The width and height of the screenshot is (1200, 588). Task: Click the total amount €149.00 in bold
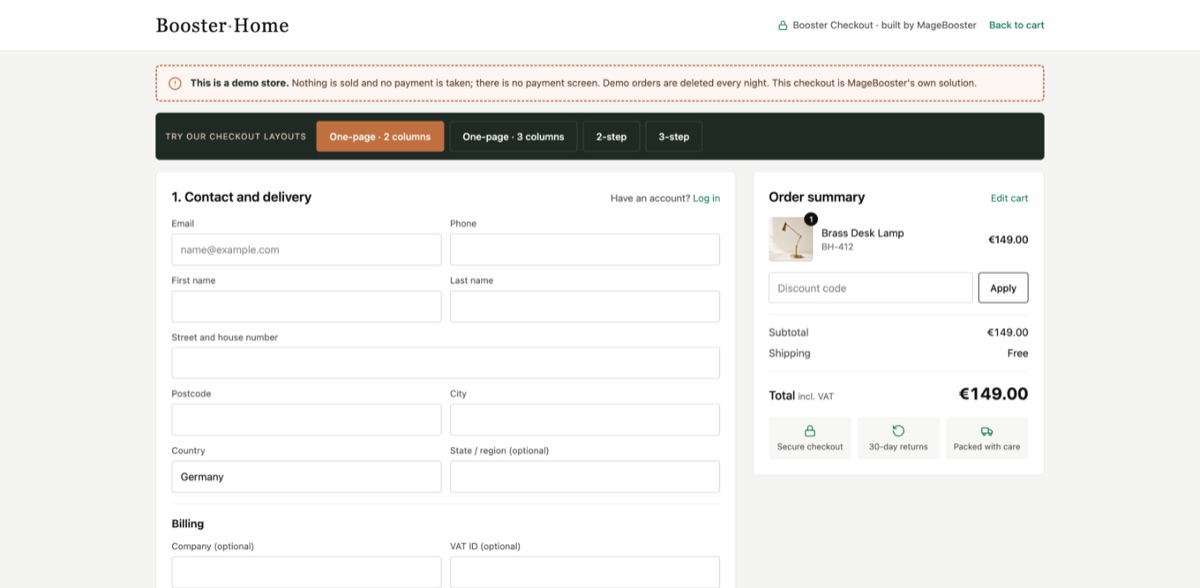click(x=993, y=394)
